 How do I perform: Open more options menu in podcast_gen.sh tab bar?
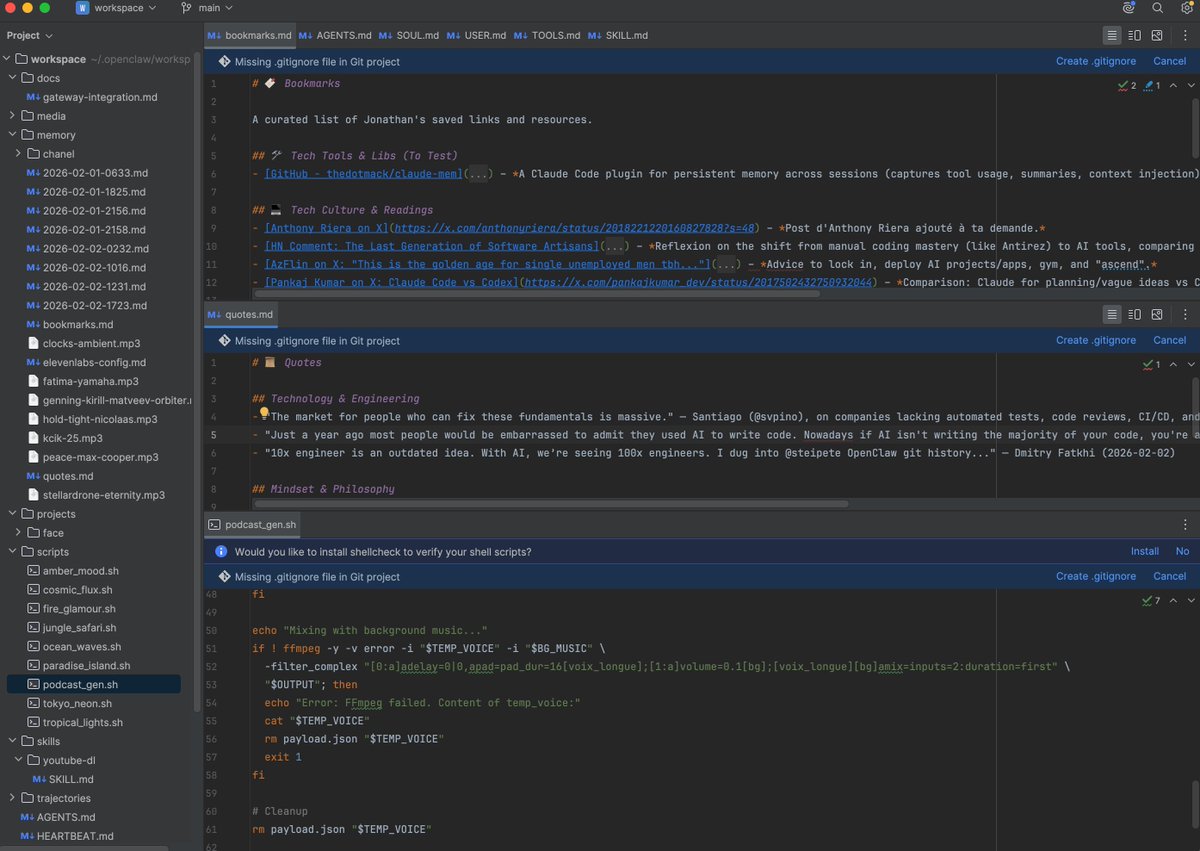click(1184, 524)
